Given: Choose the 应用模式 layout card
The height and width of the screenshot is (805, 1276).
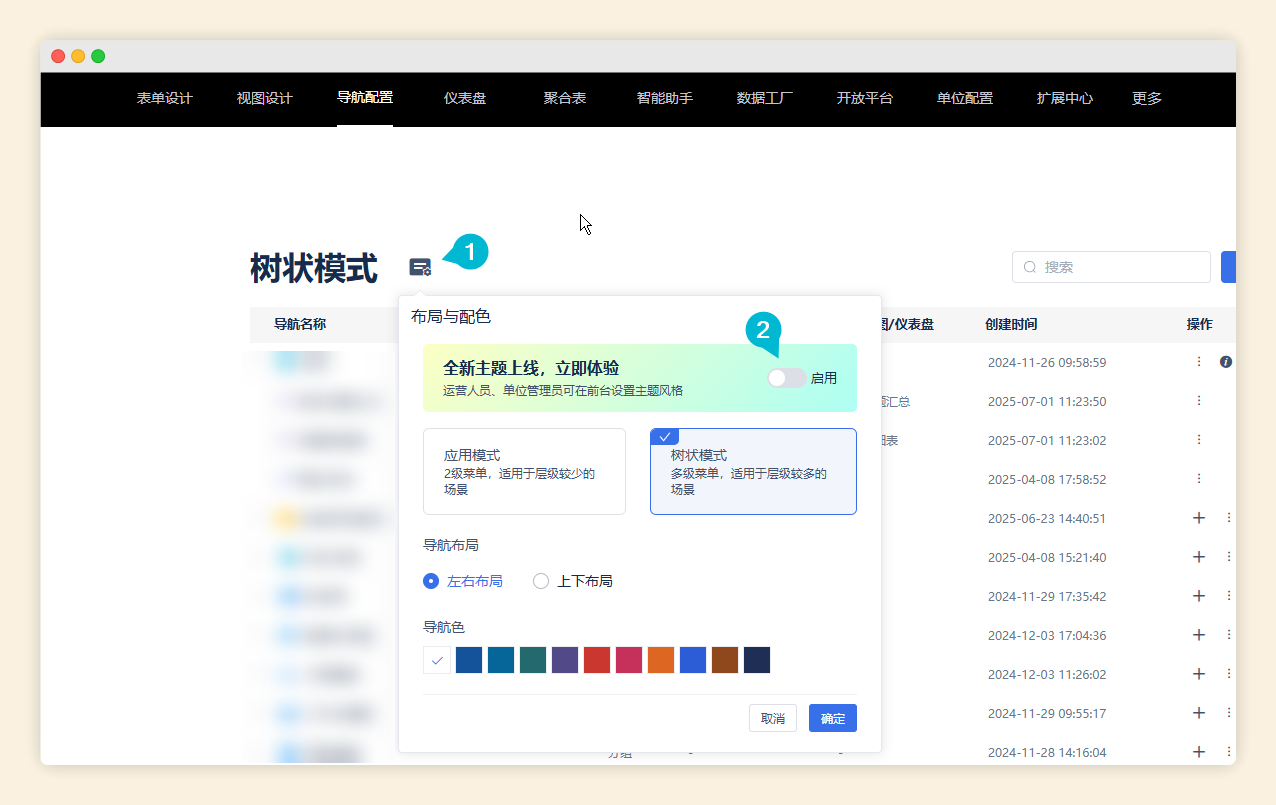Looking at the screenshot, I should (x=524, y=471).
